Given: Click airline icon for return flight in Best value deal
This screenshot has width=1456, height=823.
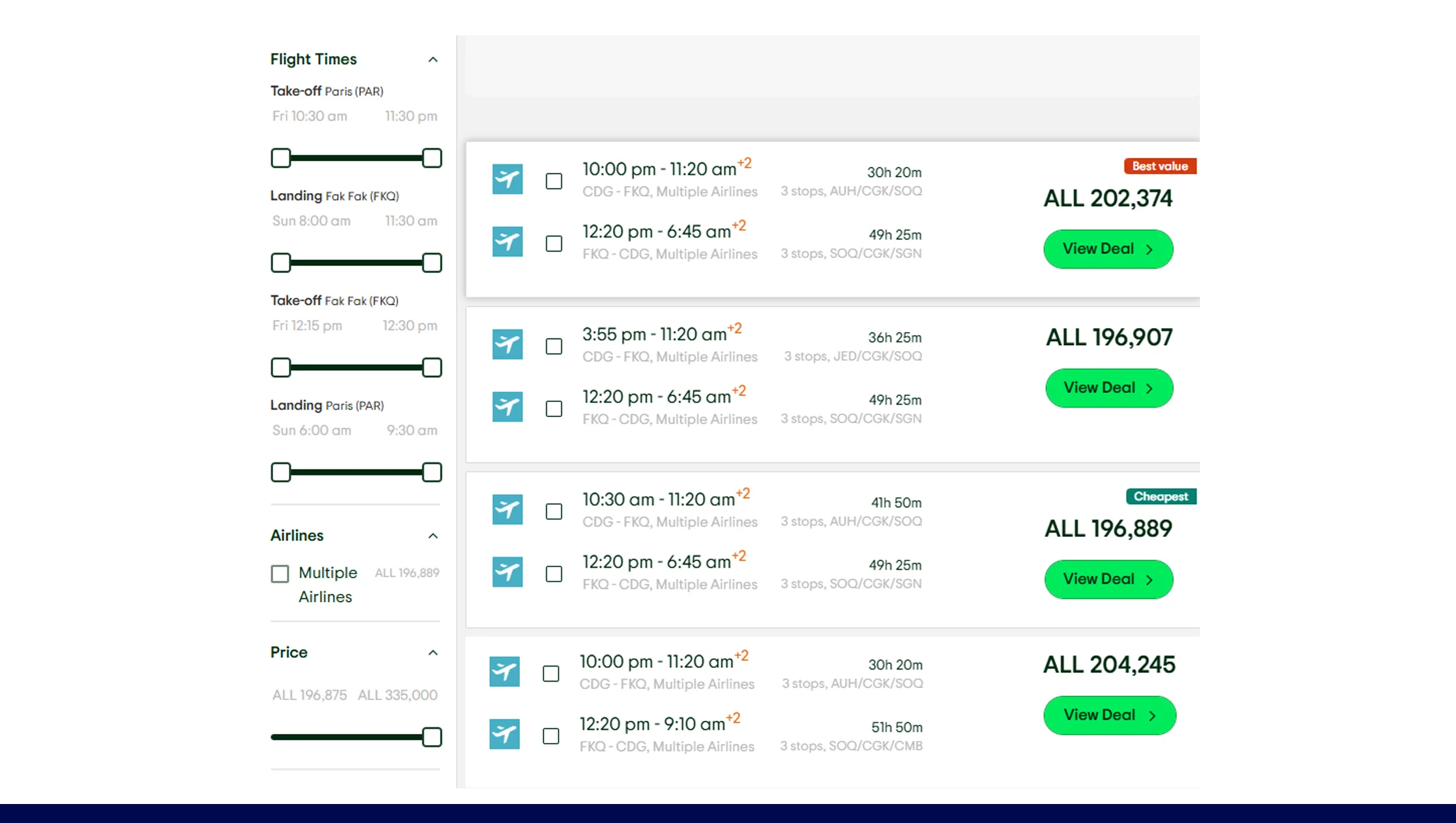Looking at the screenshot, I should (x=508, y=242).
